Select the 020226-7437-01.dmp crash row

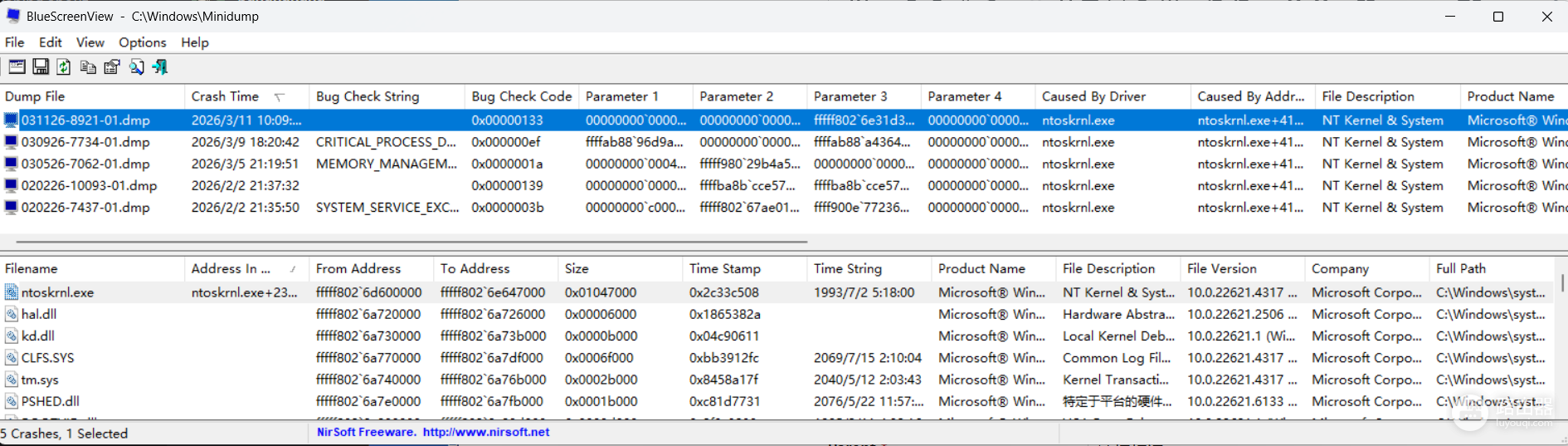(x=784, y=207)
